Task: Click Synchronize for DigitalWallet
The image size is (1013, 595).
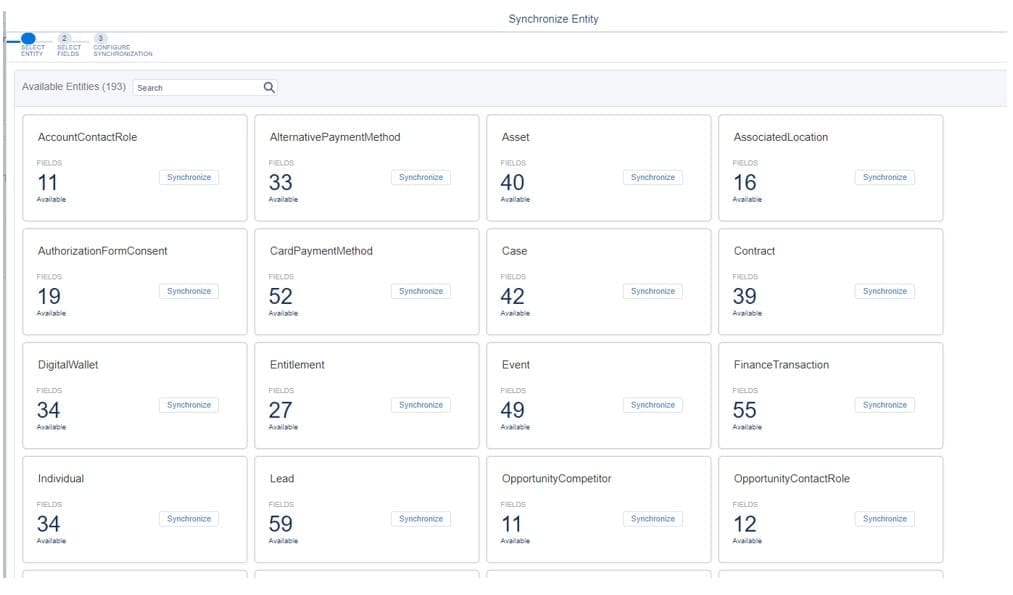Action: click(189, 405)
